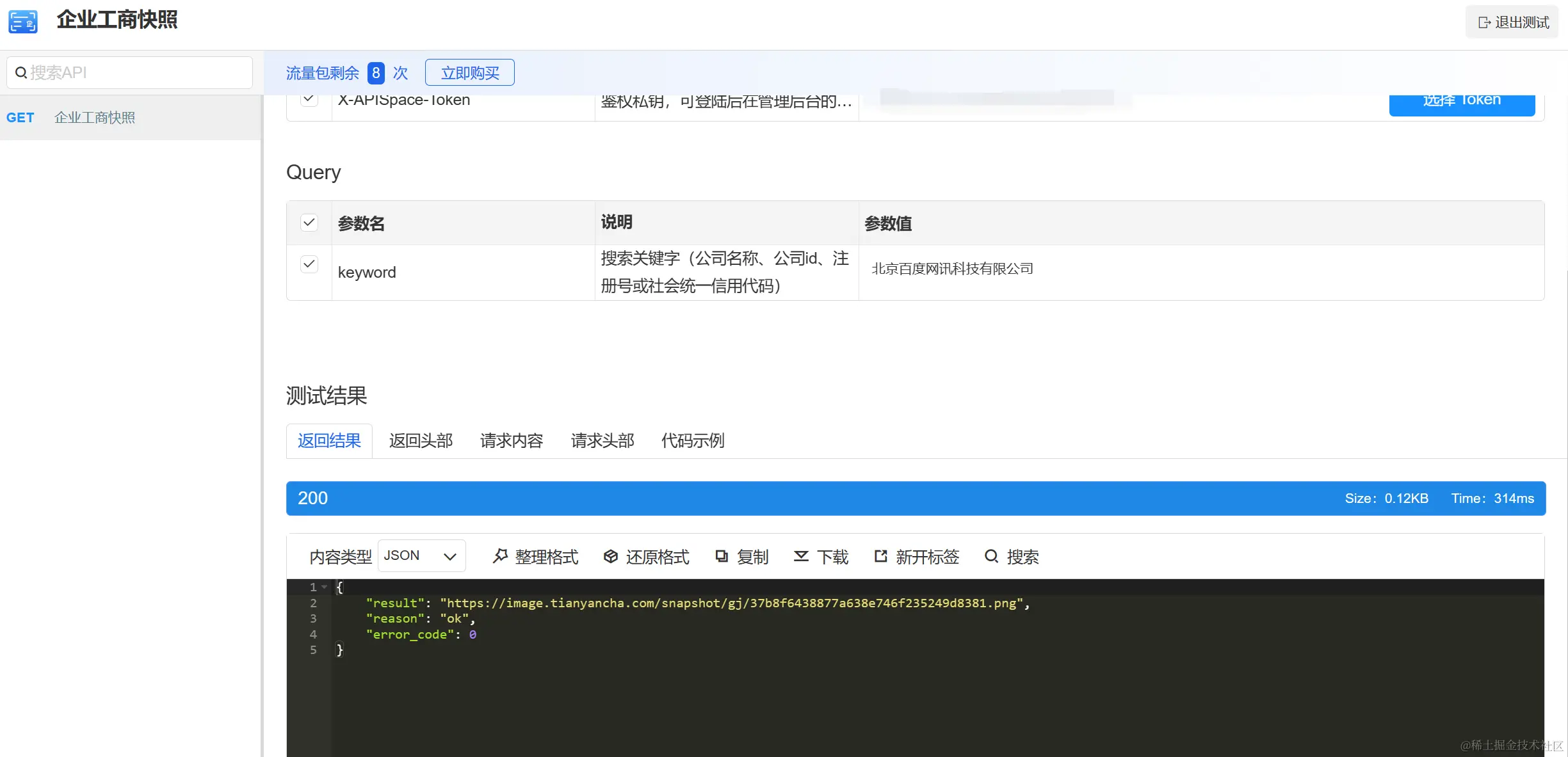Screen dimensions: 1568x757
Task: Select the GET 企业工商快照 sidebar item
Action: pyautogui.click(x=95, y=118)
